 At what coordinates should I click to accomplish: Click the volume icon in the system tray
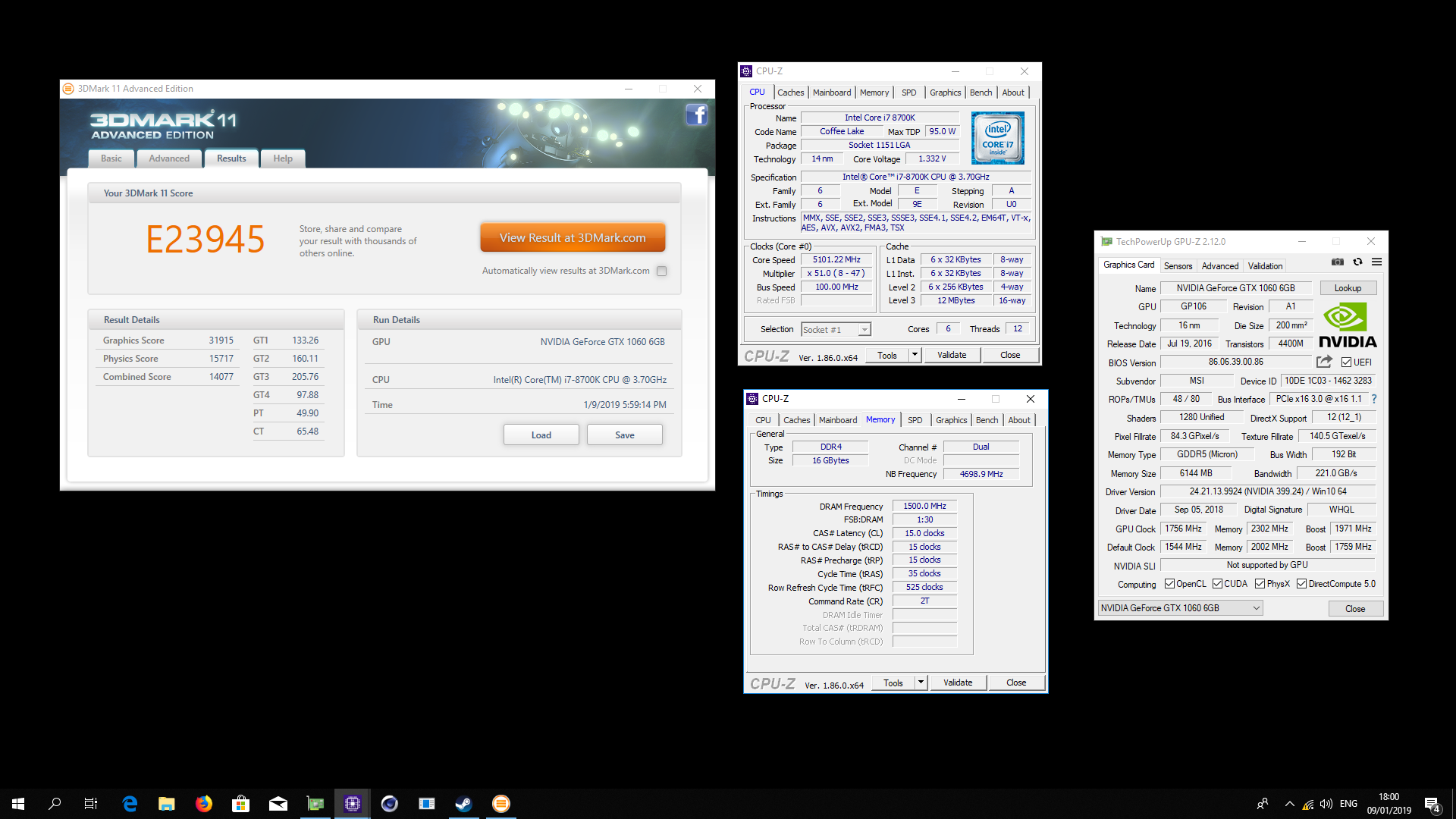(x=1326, y=804)
